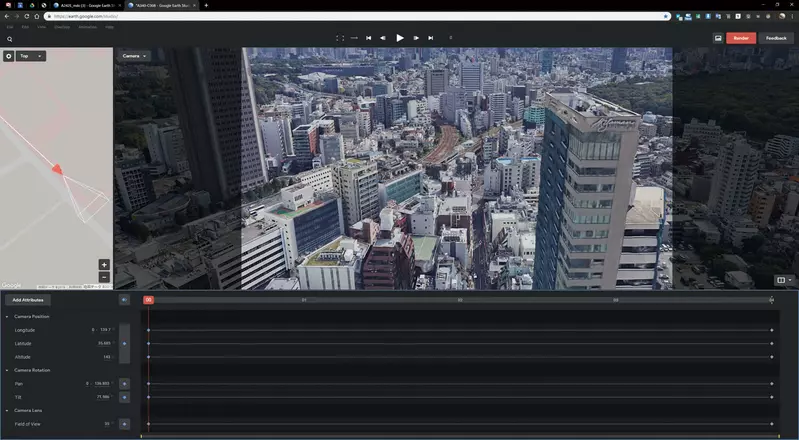Screen dimensions: 799x440
Task: Click the Play button in playback controls
Action: click(400, 38)
